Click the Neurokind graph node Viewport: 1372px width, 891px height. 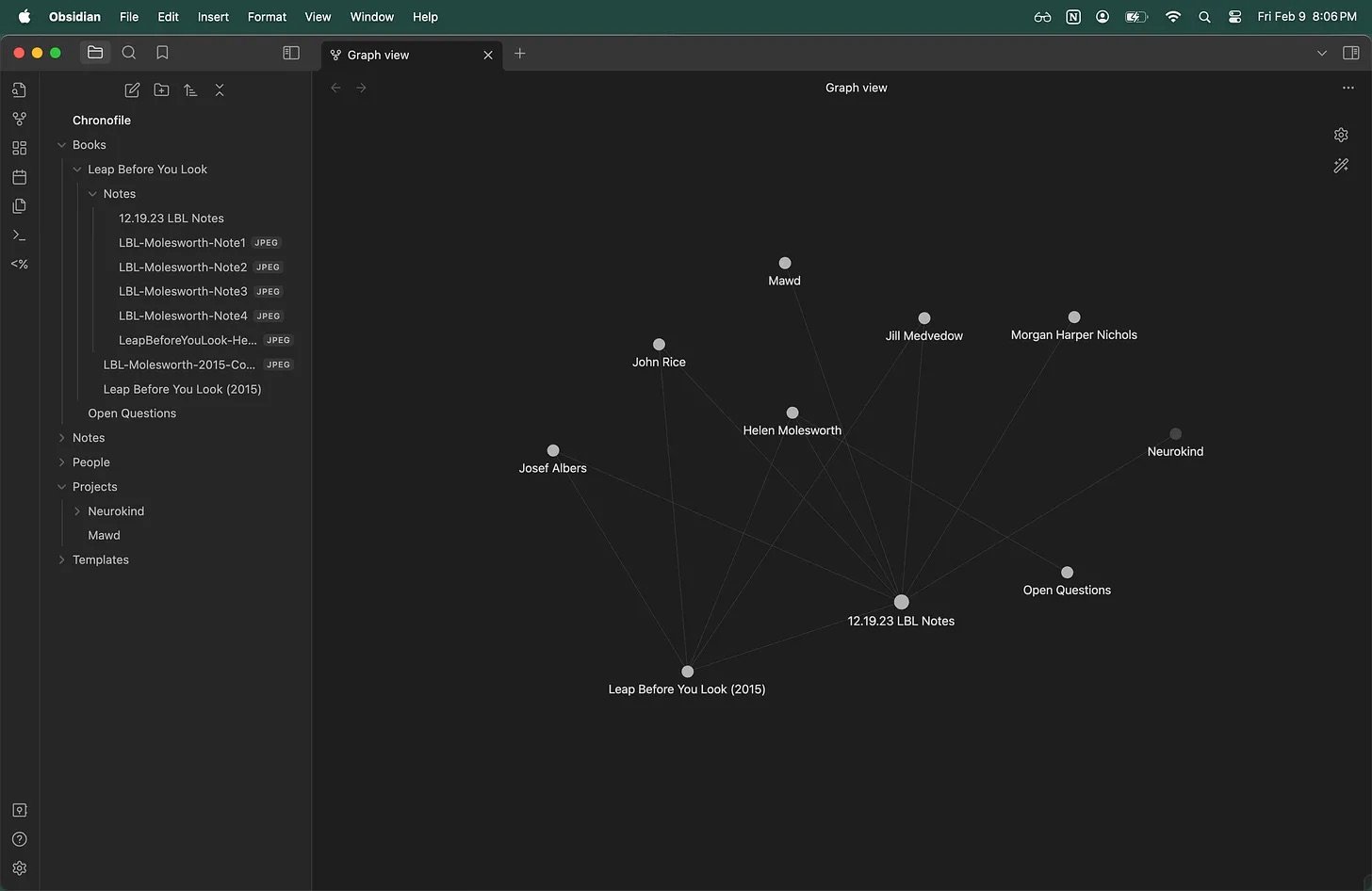(1175, 434)
